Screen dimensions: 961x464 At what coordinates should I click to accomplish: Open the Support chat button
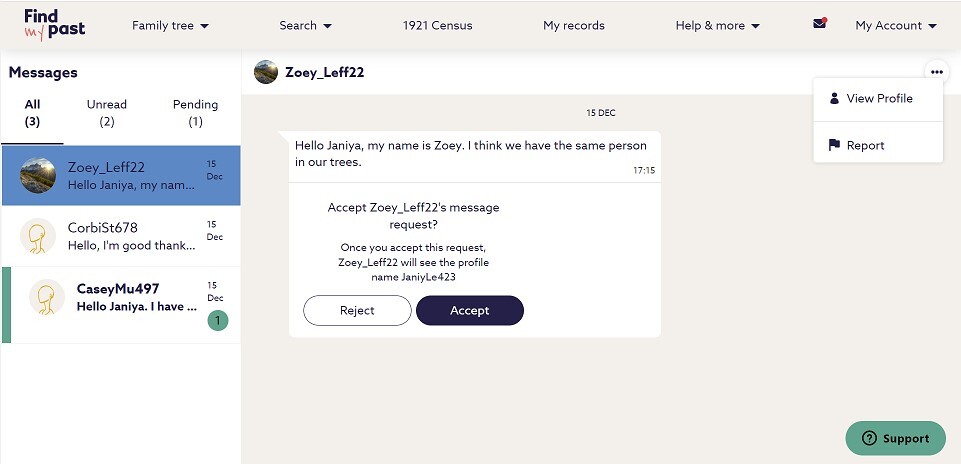point(895,438)
